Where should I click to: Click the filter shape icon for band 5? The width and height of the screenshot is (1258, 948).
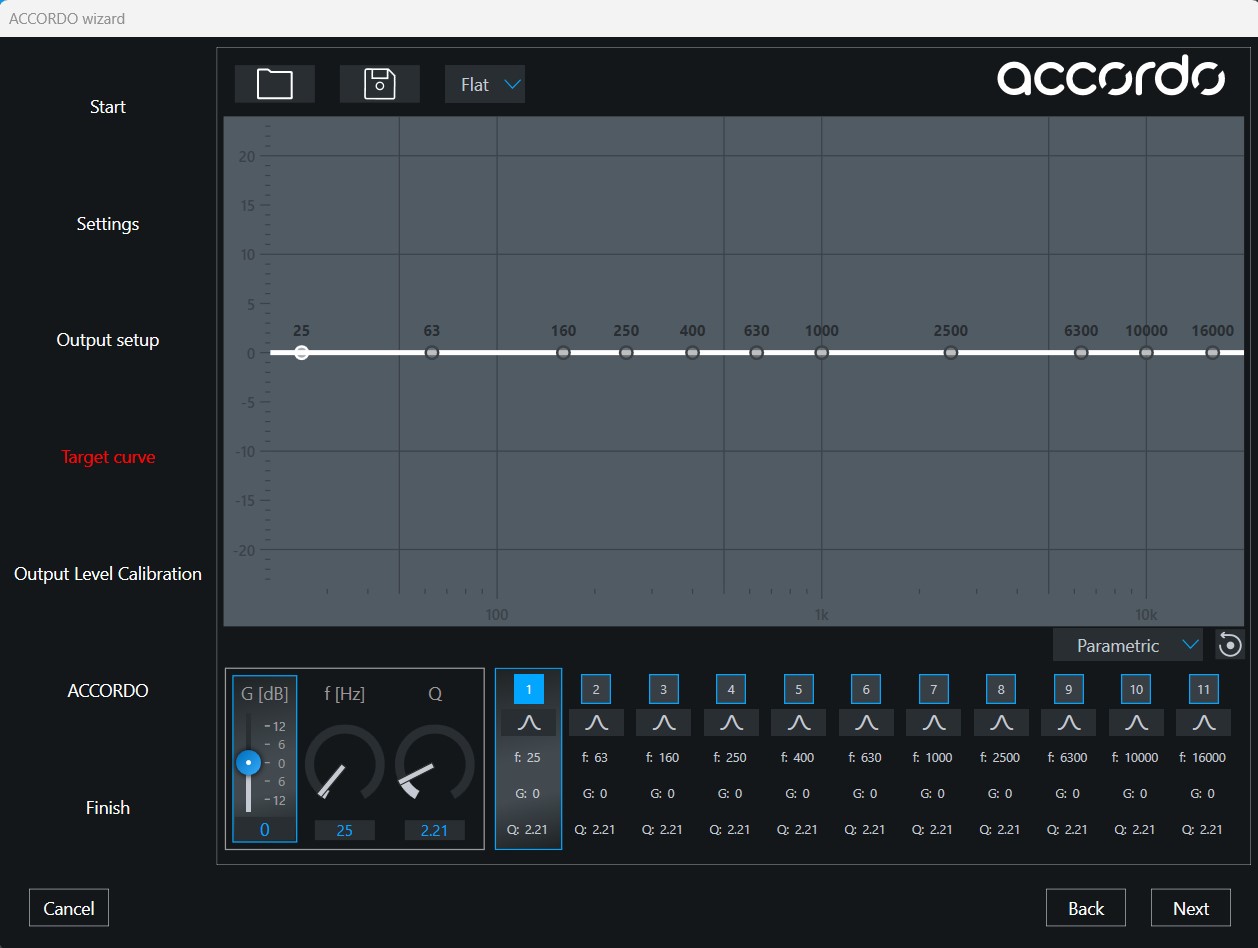click(799, 722)
